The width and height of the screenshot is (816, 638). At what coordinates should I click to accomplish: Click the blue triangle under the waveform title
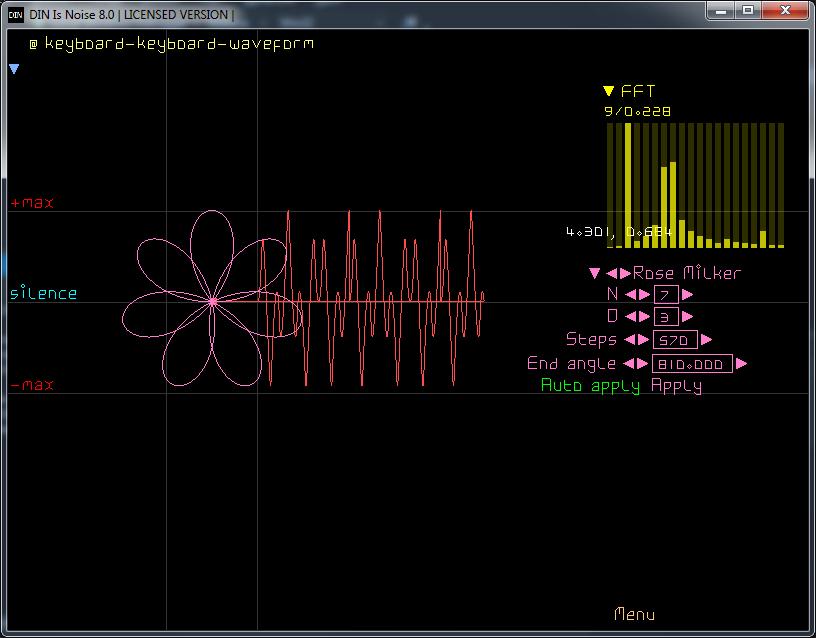click(x=14, y=69)
